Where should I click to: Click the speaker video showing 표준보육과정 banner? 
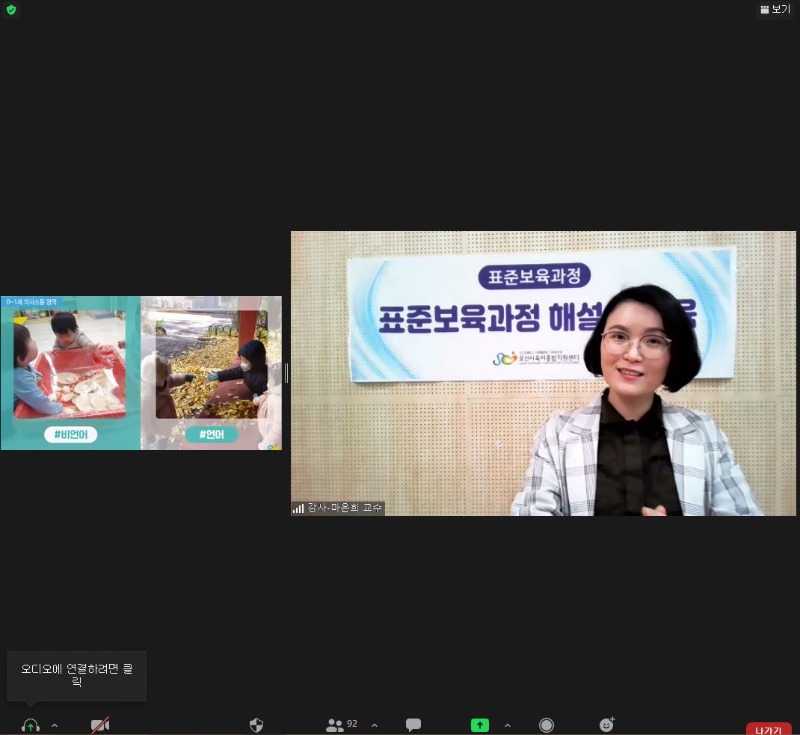coord(543,373)
